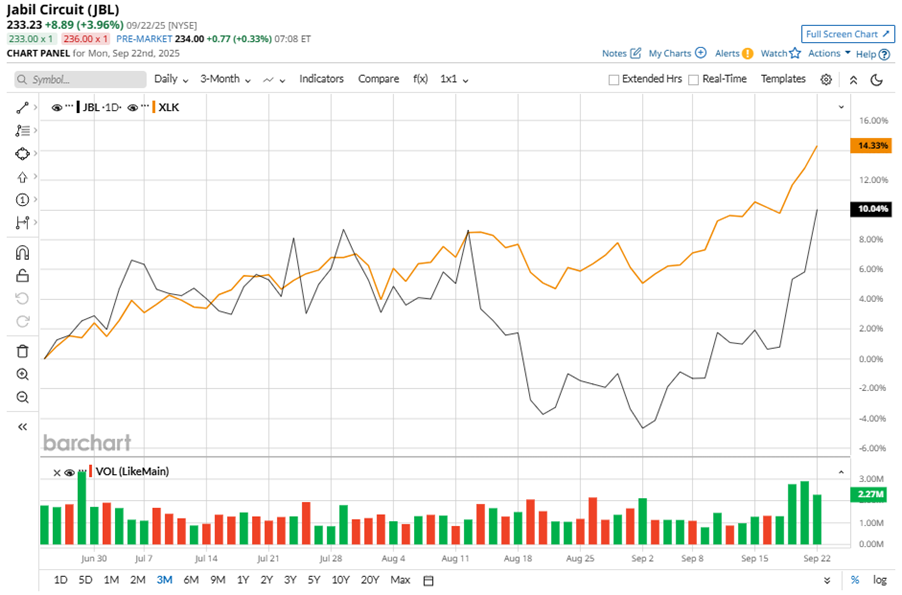Focus the Symbol search field
902x595 pixels.
click(80, 79)
